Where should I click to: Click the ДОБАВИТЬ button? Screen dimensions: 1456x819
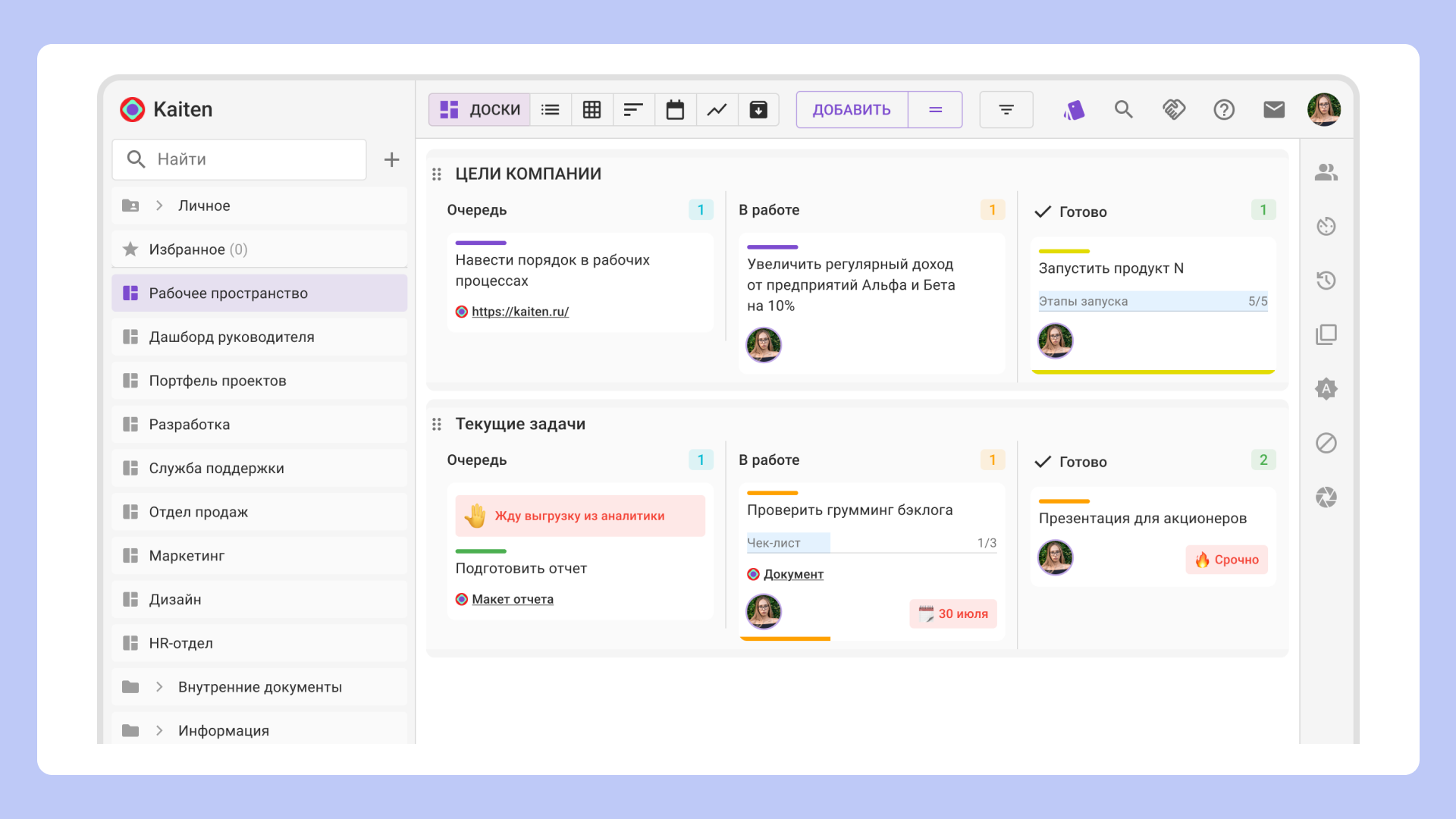(x=852, y=110)
